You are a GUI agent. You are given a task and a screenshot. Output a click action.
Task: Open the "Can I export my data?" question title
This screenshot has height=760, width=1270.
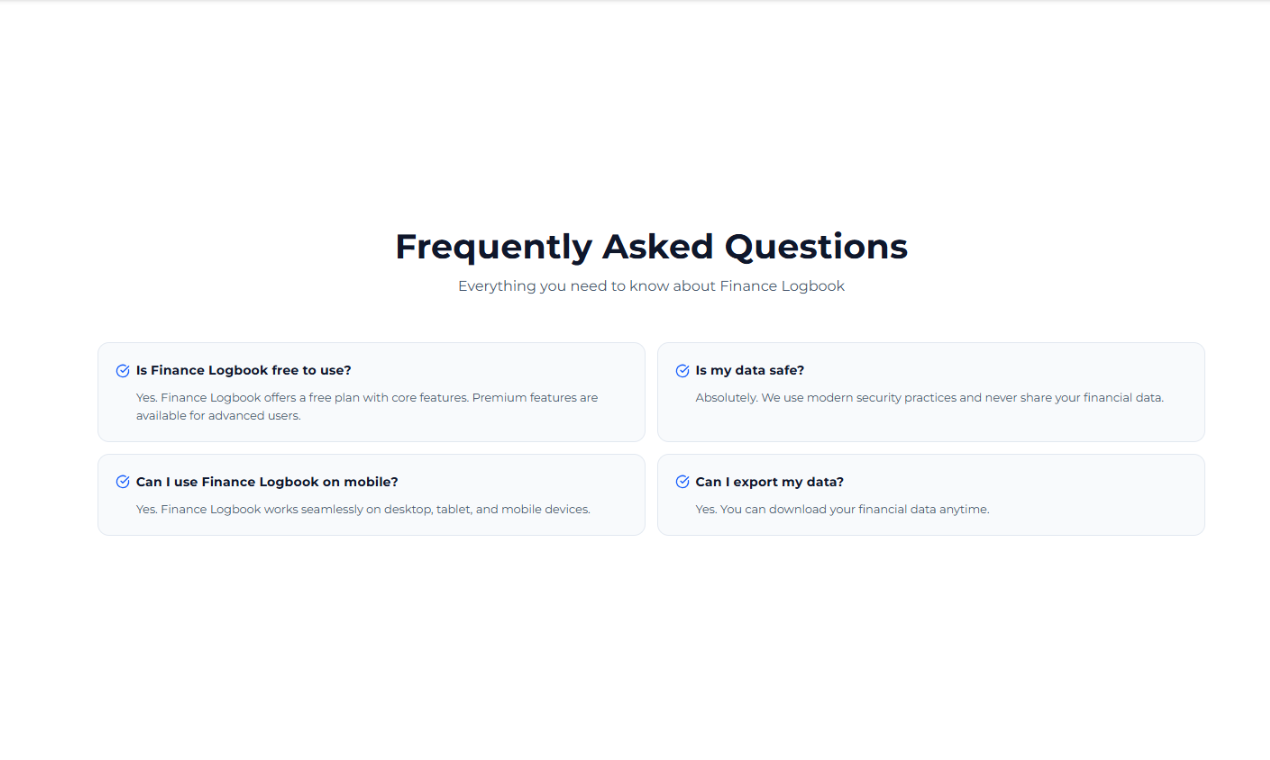(770, 482)
